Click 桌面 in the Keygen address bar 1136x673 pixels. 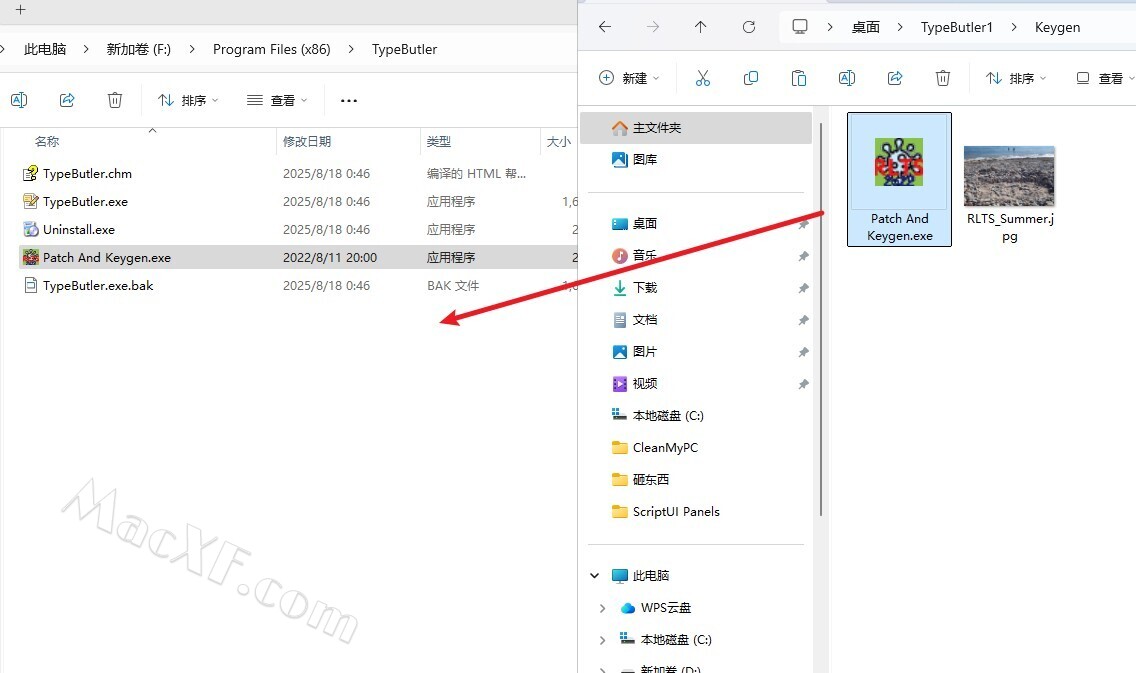point(865,28)
